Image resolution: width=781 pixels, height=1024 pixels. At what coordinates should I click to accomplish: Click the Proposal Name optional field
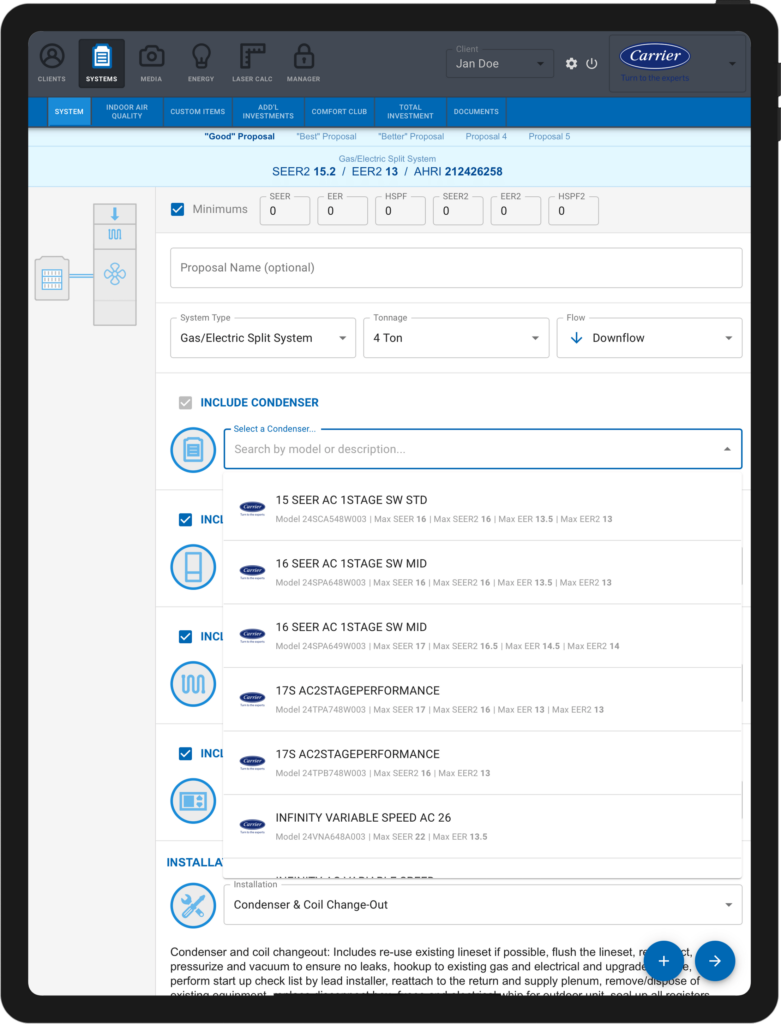pyautogui.click(x=456, y=268)
